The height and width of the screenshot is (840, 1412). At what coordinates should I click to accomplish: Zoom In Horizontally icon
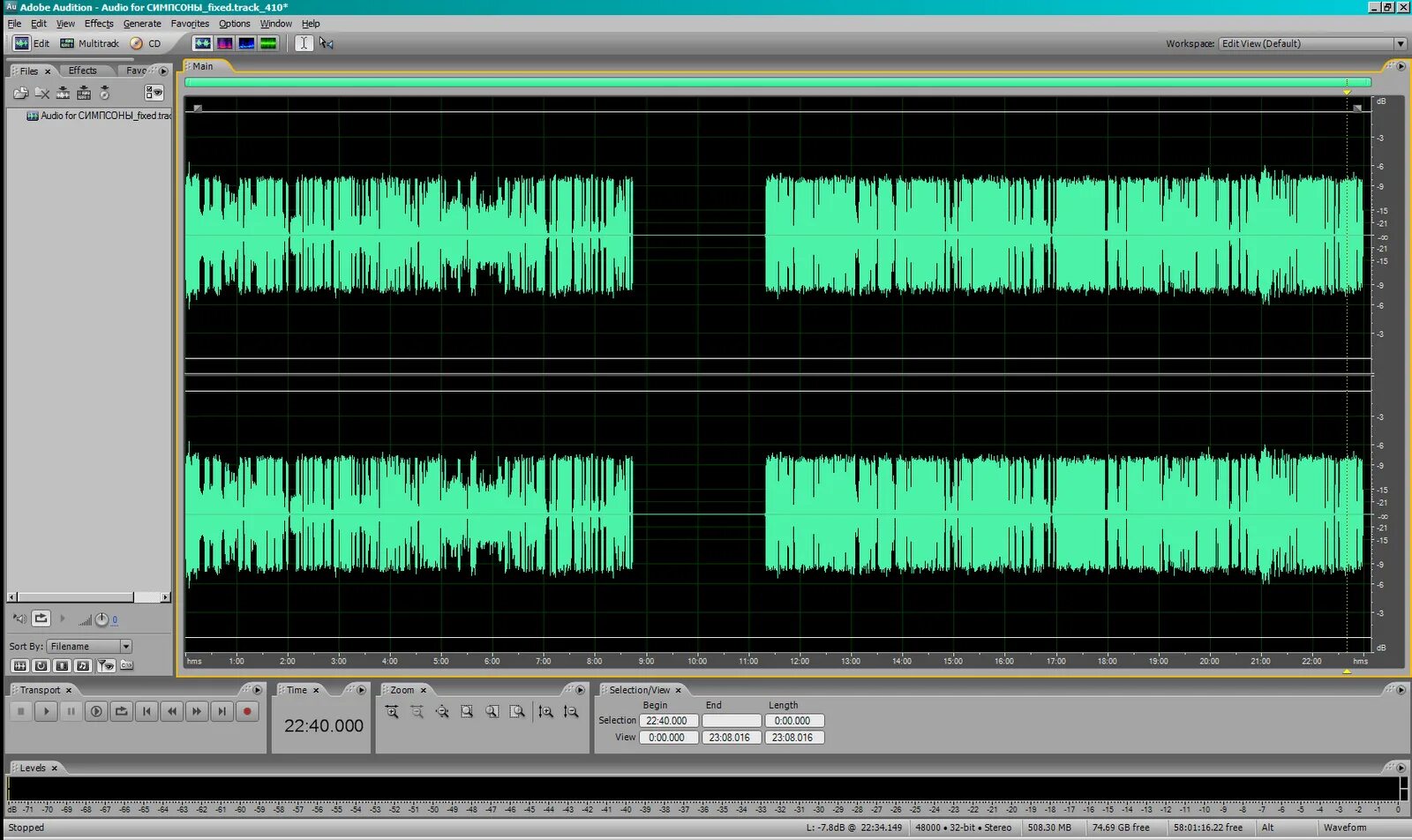[x=392, y=711]
